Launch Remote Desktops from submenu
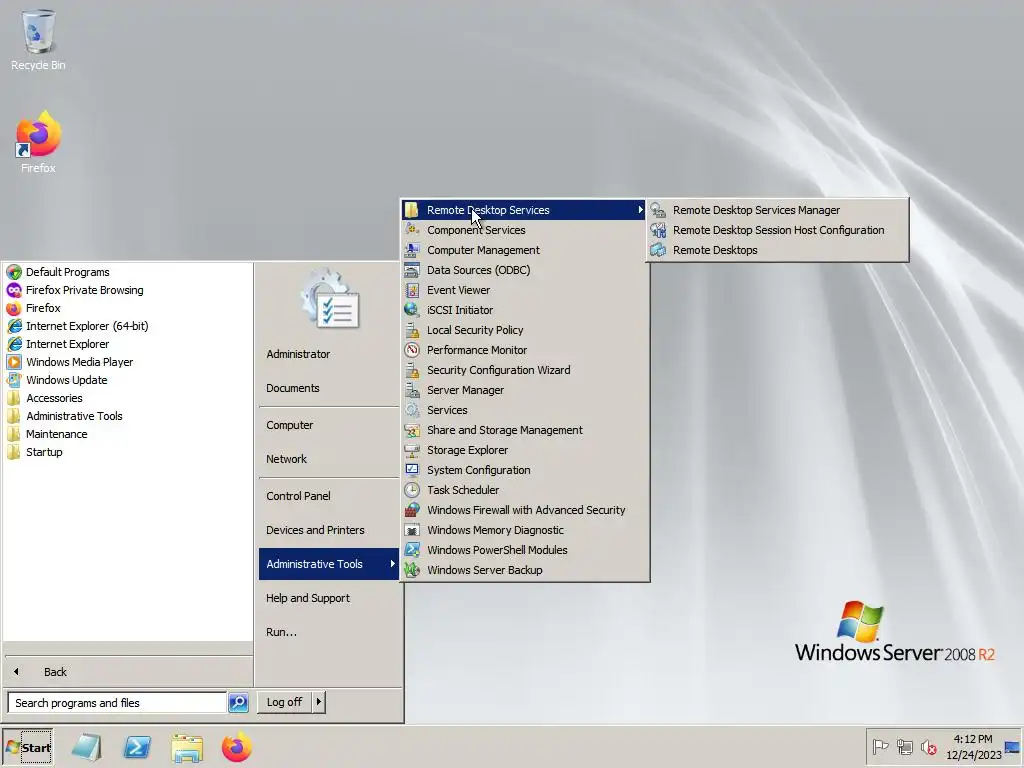This screenshot has height=768, width=1024. click(x=777, y=250)
